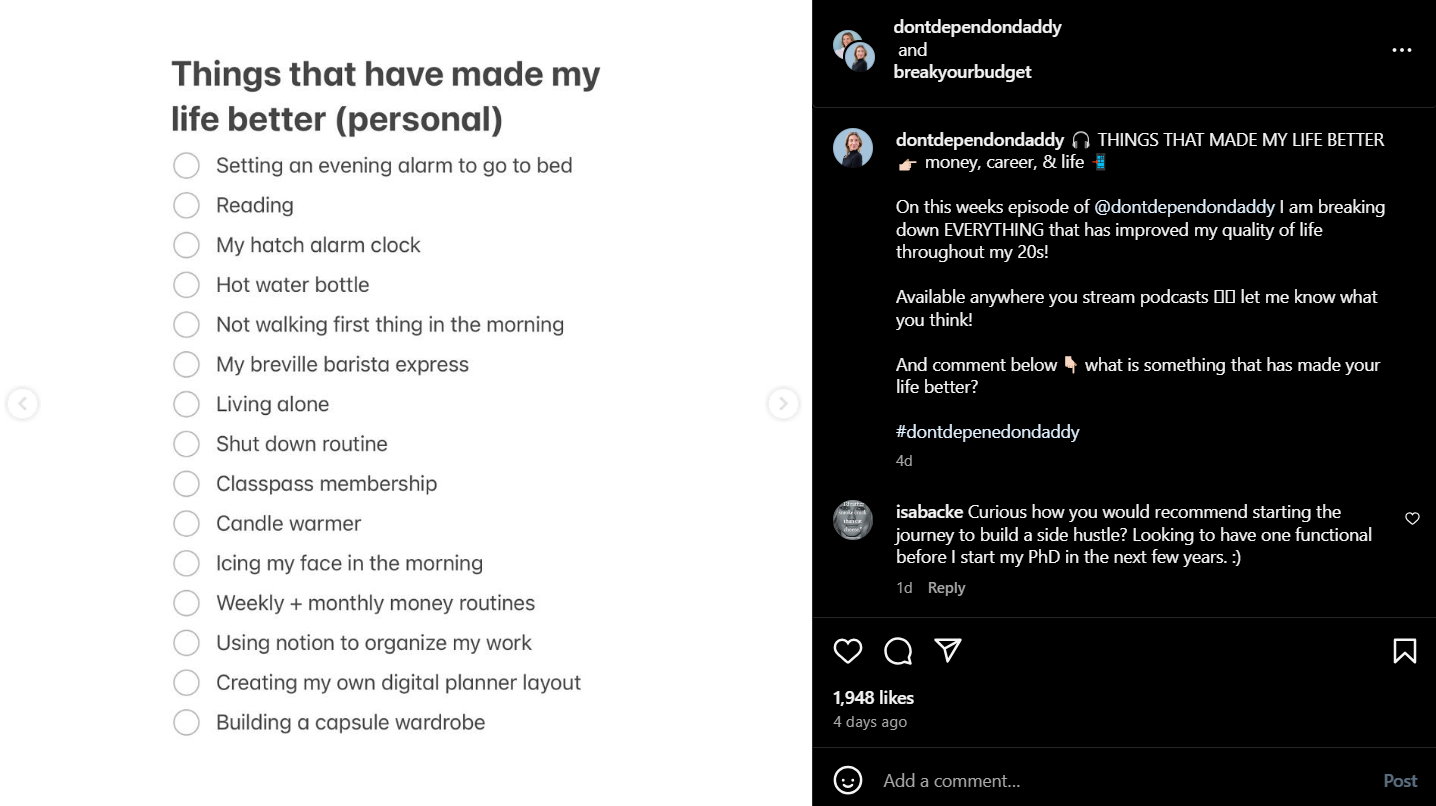Click the hashtag #dontdepenedondaddy
This screenshot has height=806, width=1436.
[986, 431]
